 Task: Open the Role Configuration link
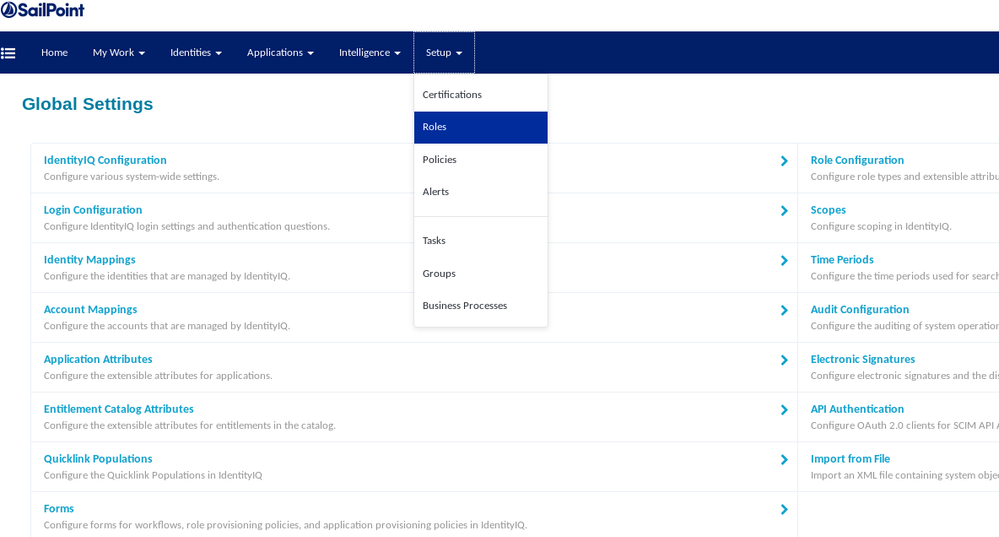(x=857, y=160)
